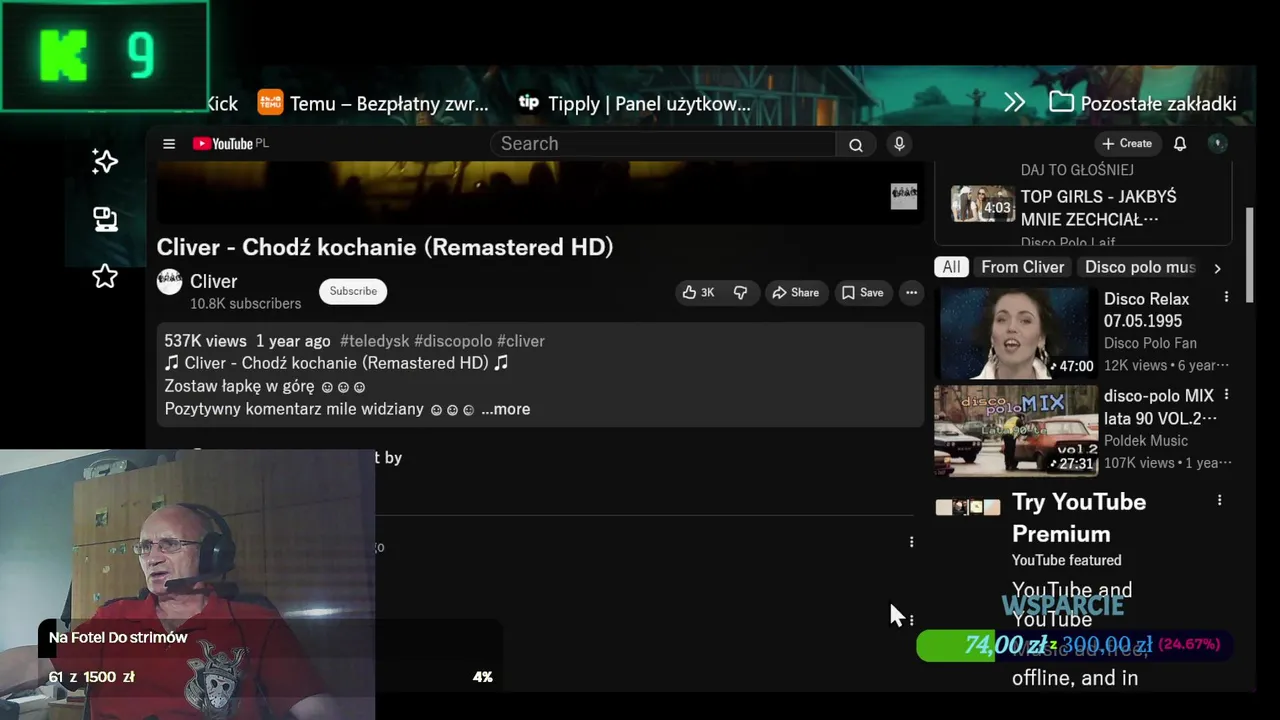Open more actions menu beside Save
The width and height of the screenshot is (1280, 720).
click(x=911, y=293)
